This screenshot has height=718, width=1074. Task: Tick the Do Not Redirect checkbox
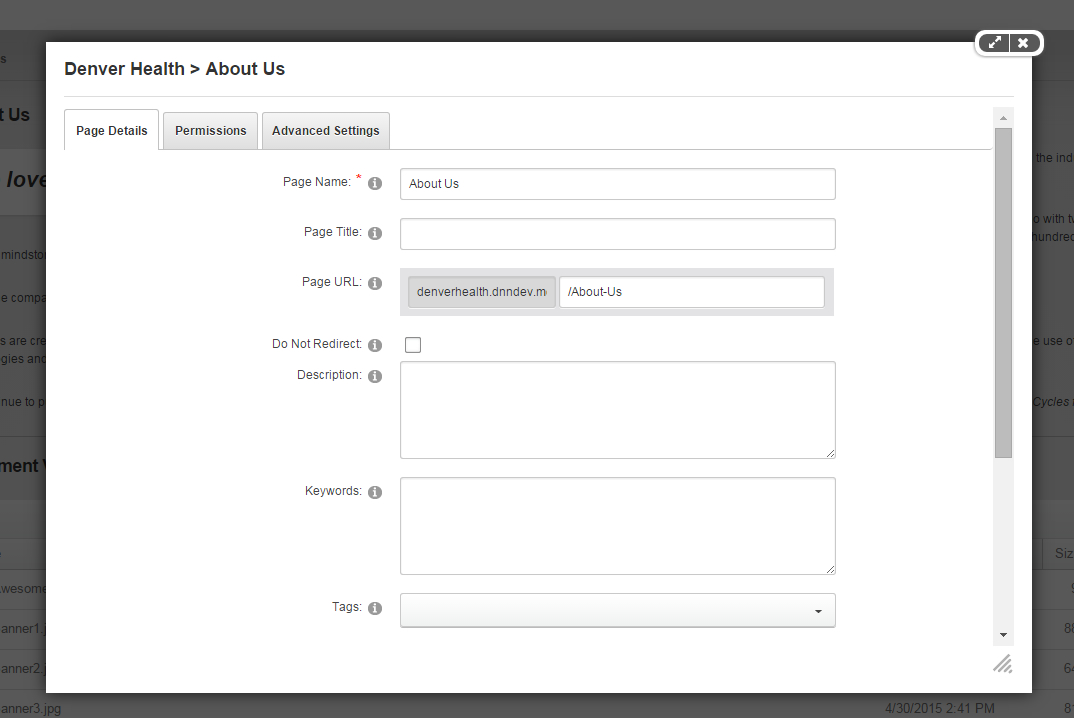tap(413, 345)
